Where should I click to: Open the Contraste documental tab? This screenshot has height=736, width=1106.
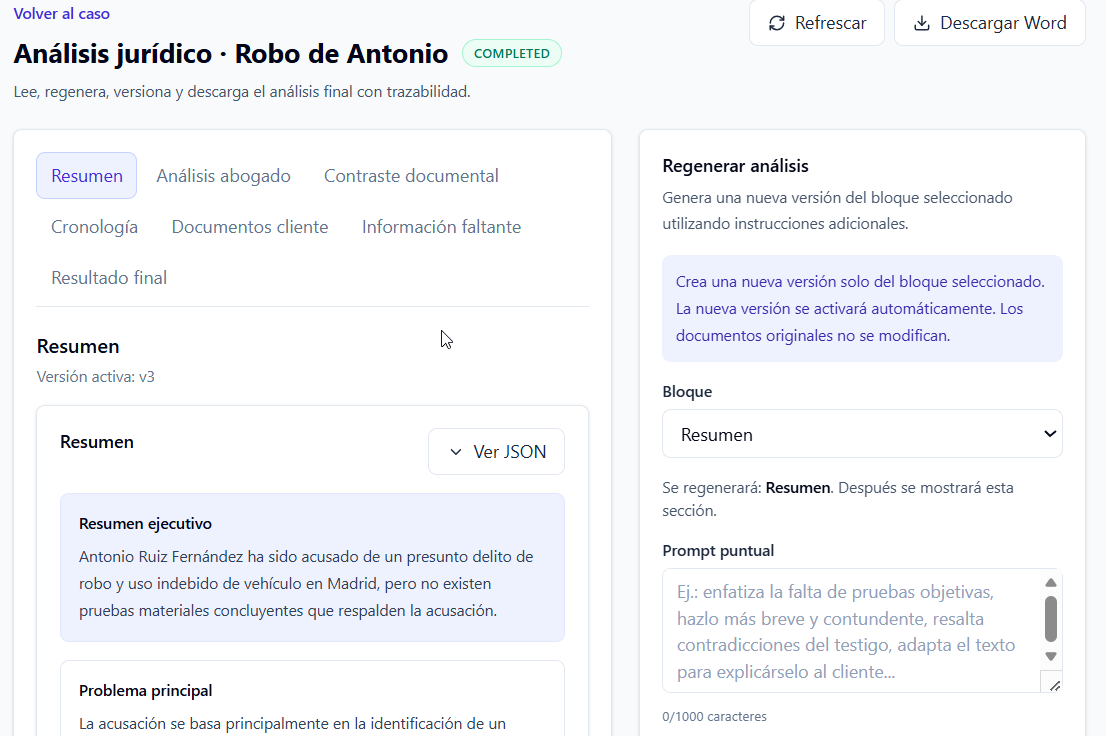click(411, 176)
